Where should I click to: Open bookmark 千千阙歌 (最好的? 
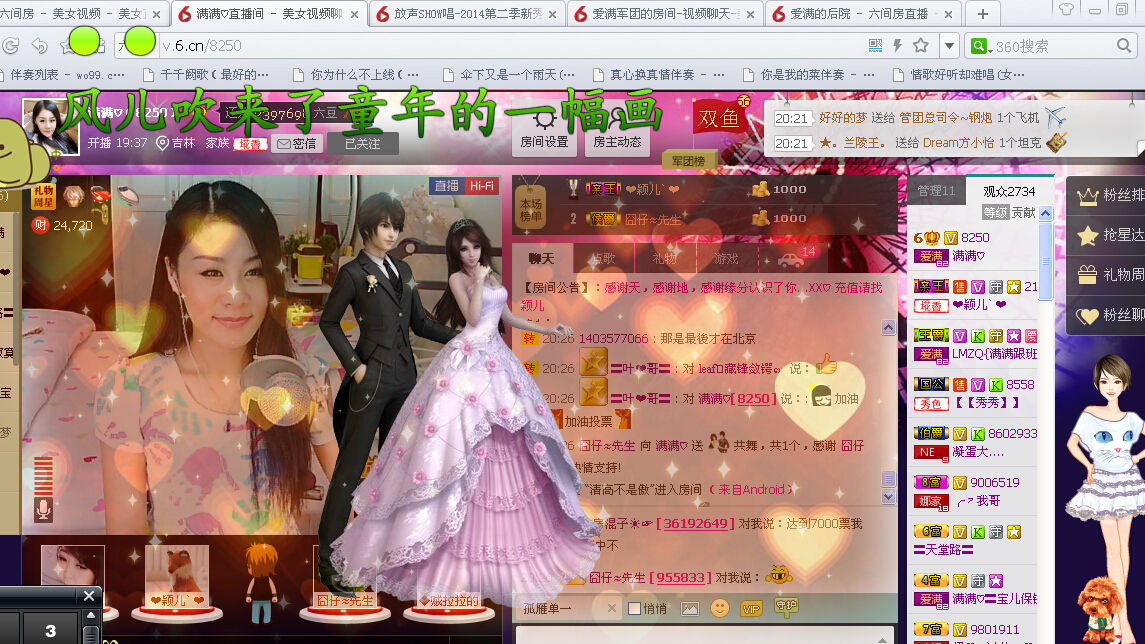[x=207, y=74]
